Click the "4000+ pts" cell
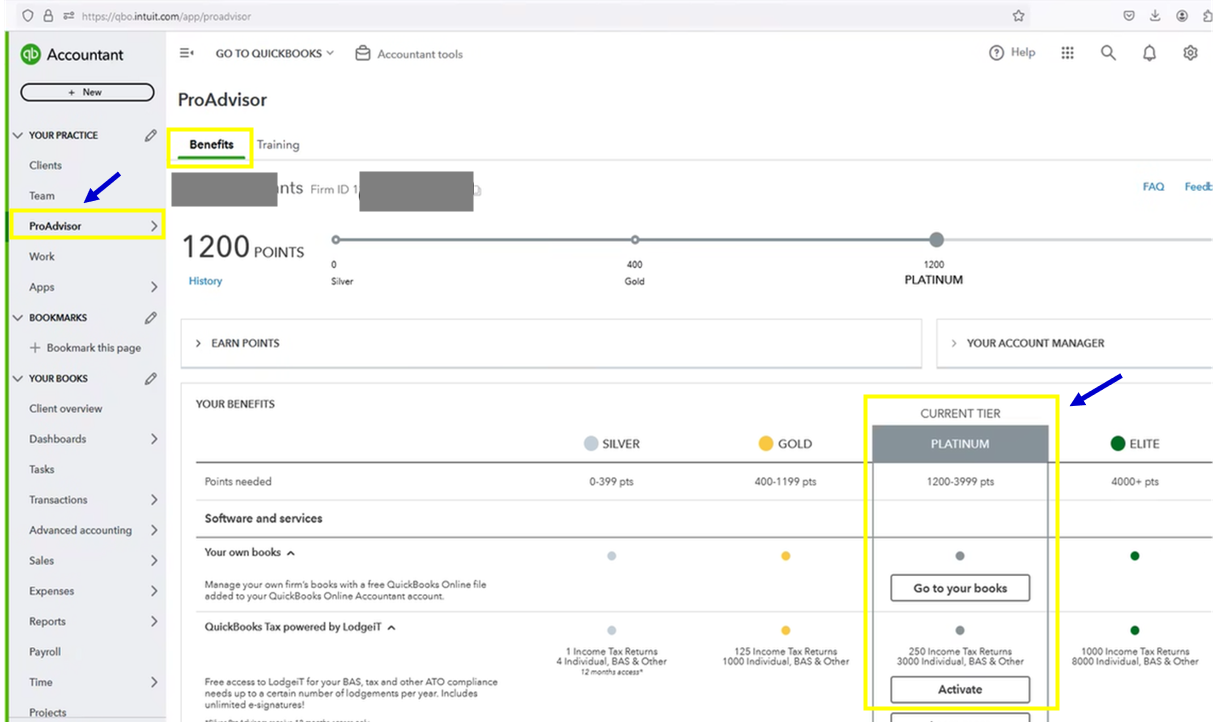Image resolution: width=1220 pixels, height=722 pixels. [1135, 482]
